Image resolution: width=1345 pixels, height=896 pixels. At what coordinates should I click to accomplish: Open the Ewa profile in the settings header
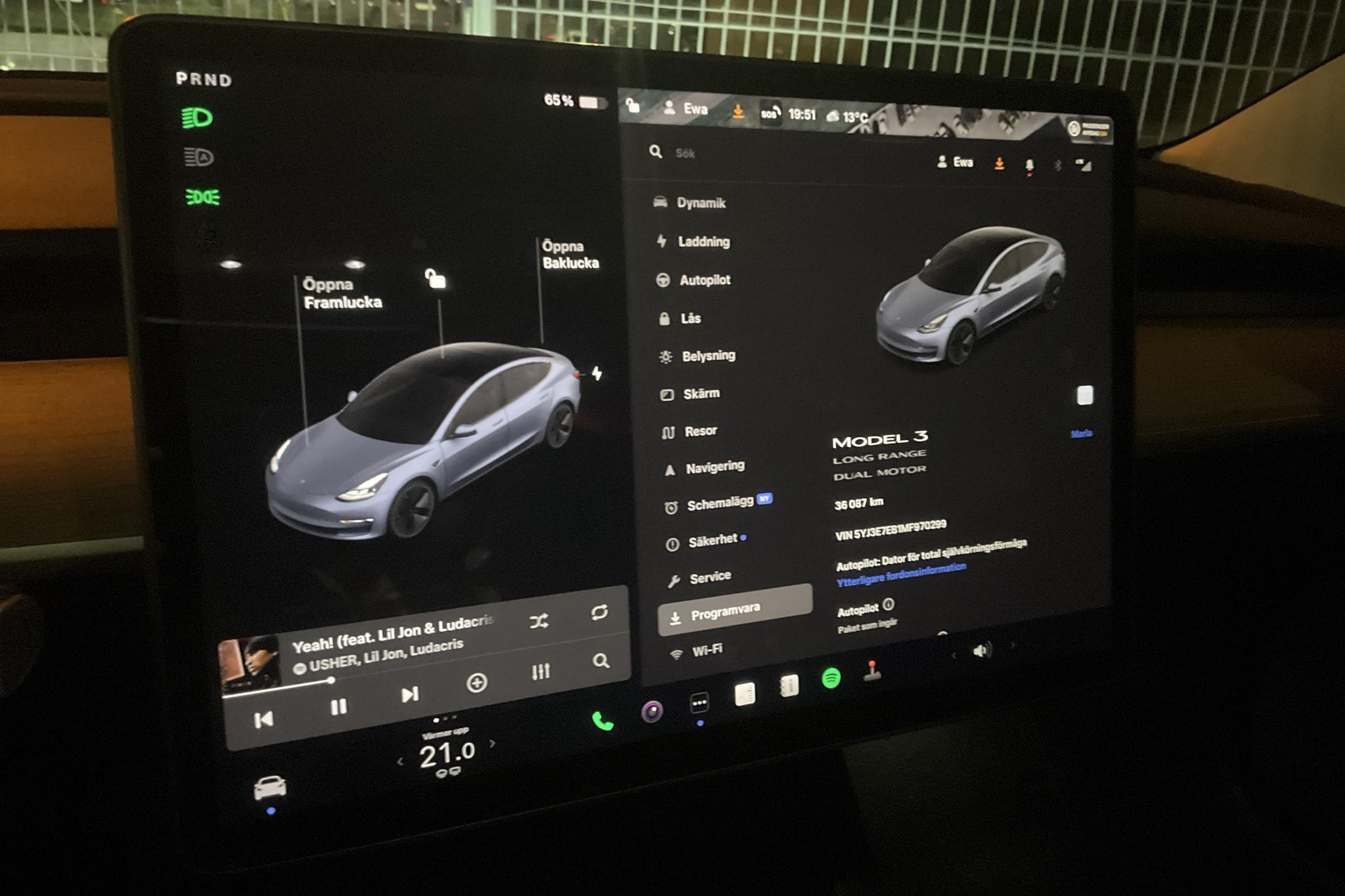pyautogui.click(x=955, y=161)
